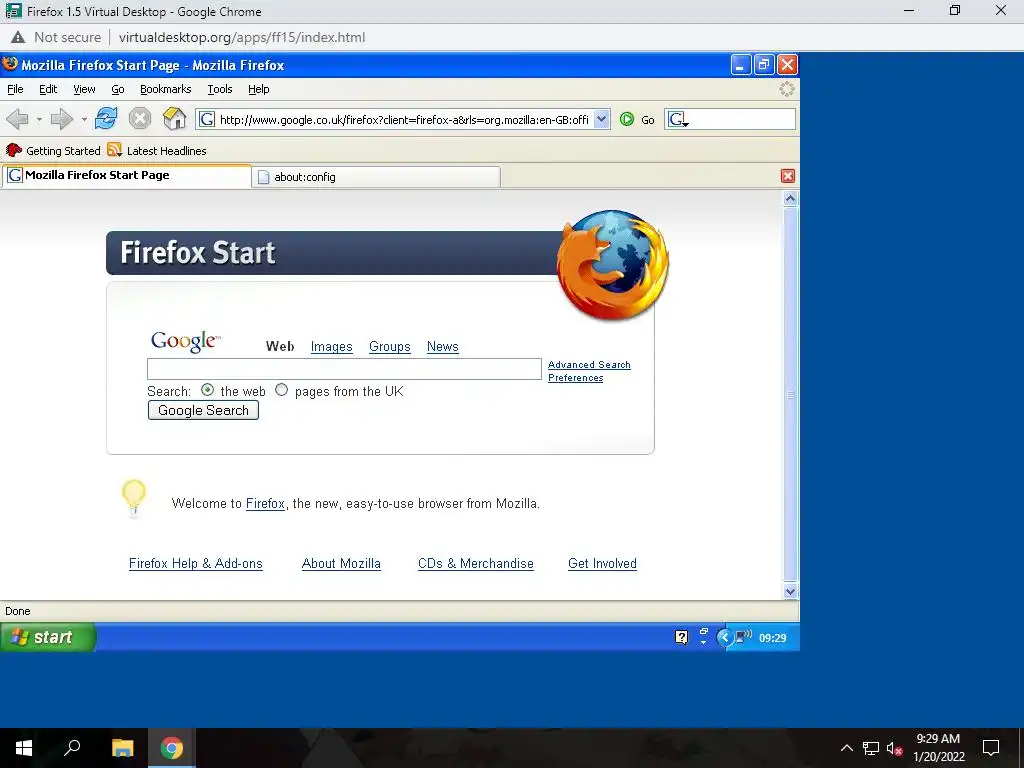Click the Windows taskbar search magnifier
The image size is (1024, 768).
tap(72, 748)
